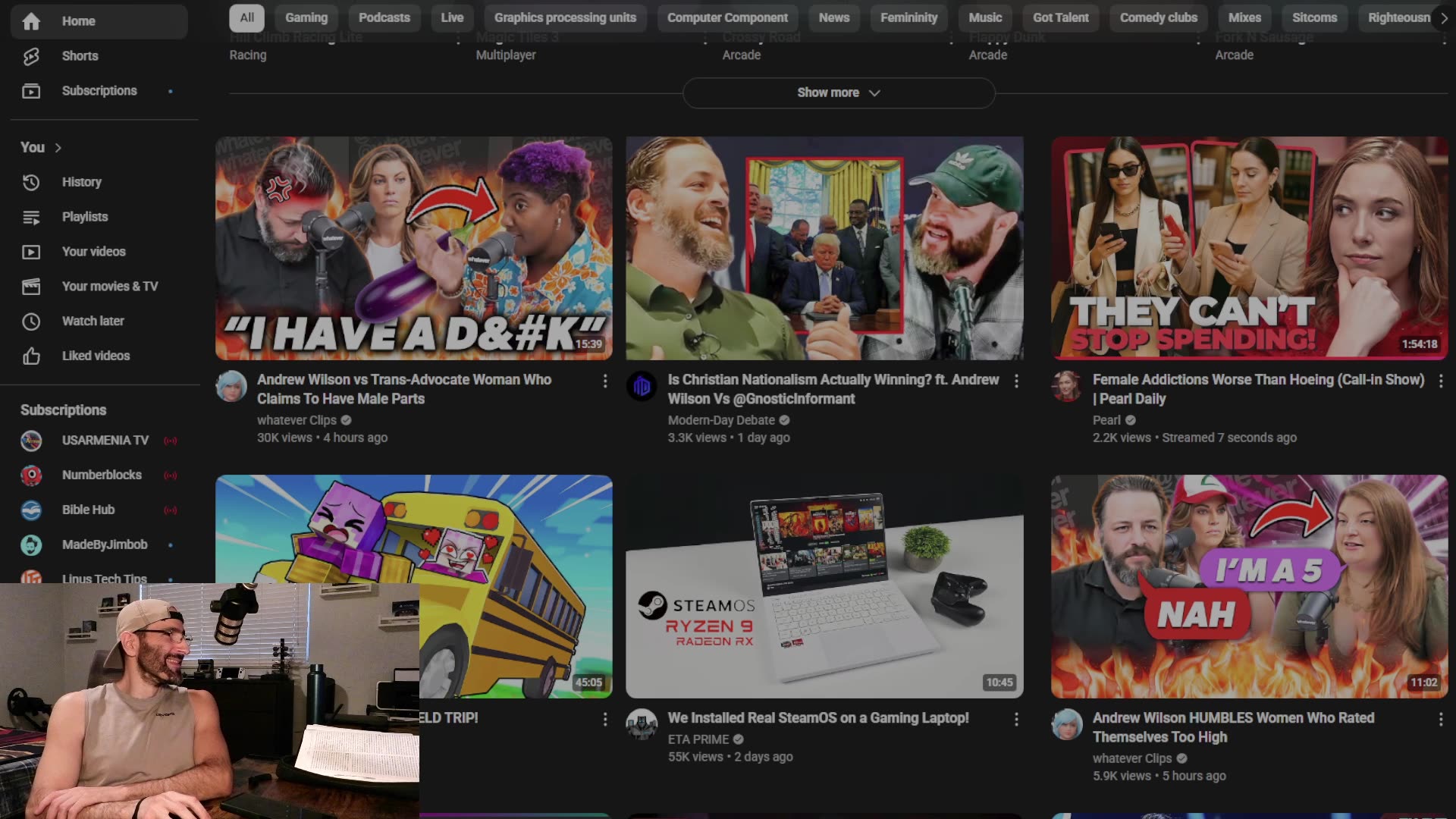
Task: Select the Gaming filter chip
Action: [306, 17]
